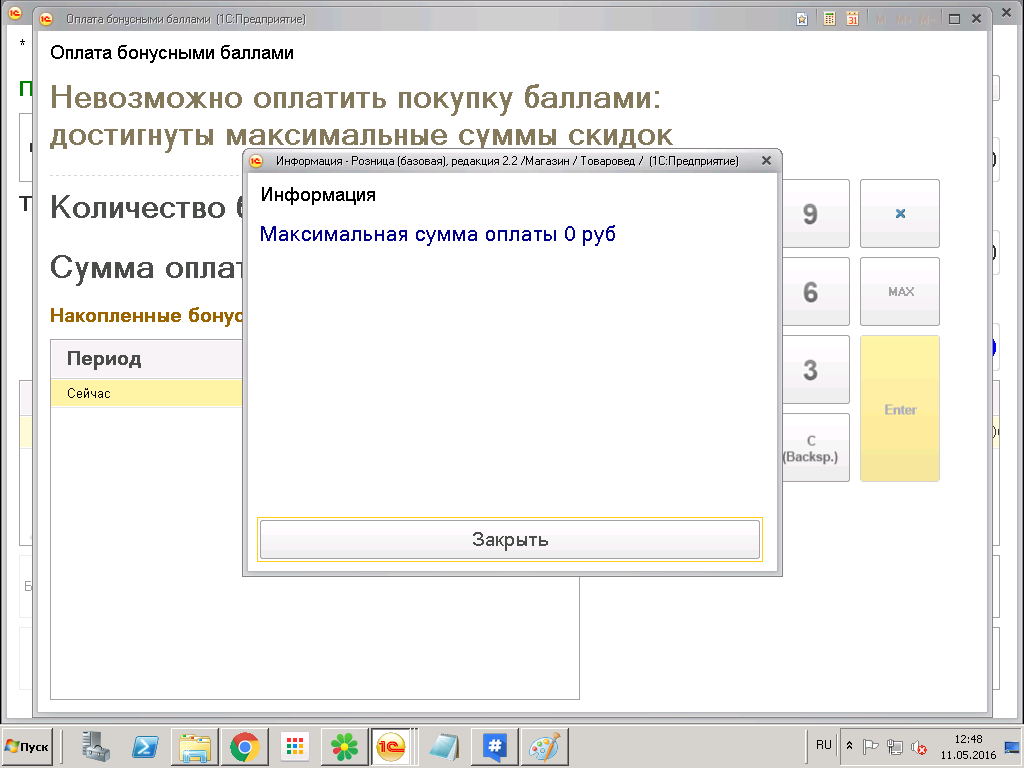
Task: Open the calendar icon in title bar
Action: (852, 19)
